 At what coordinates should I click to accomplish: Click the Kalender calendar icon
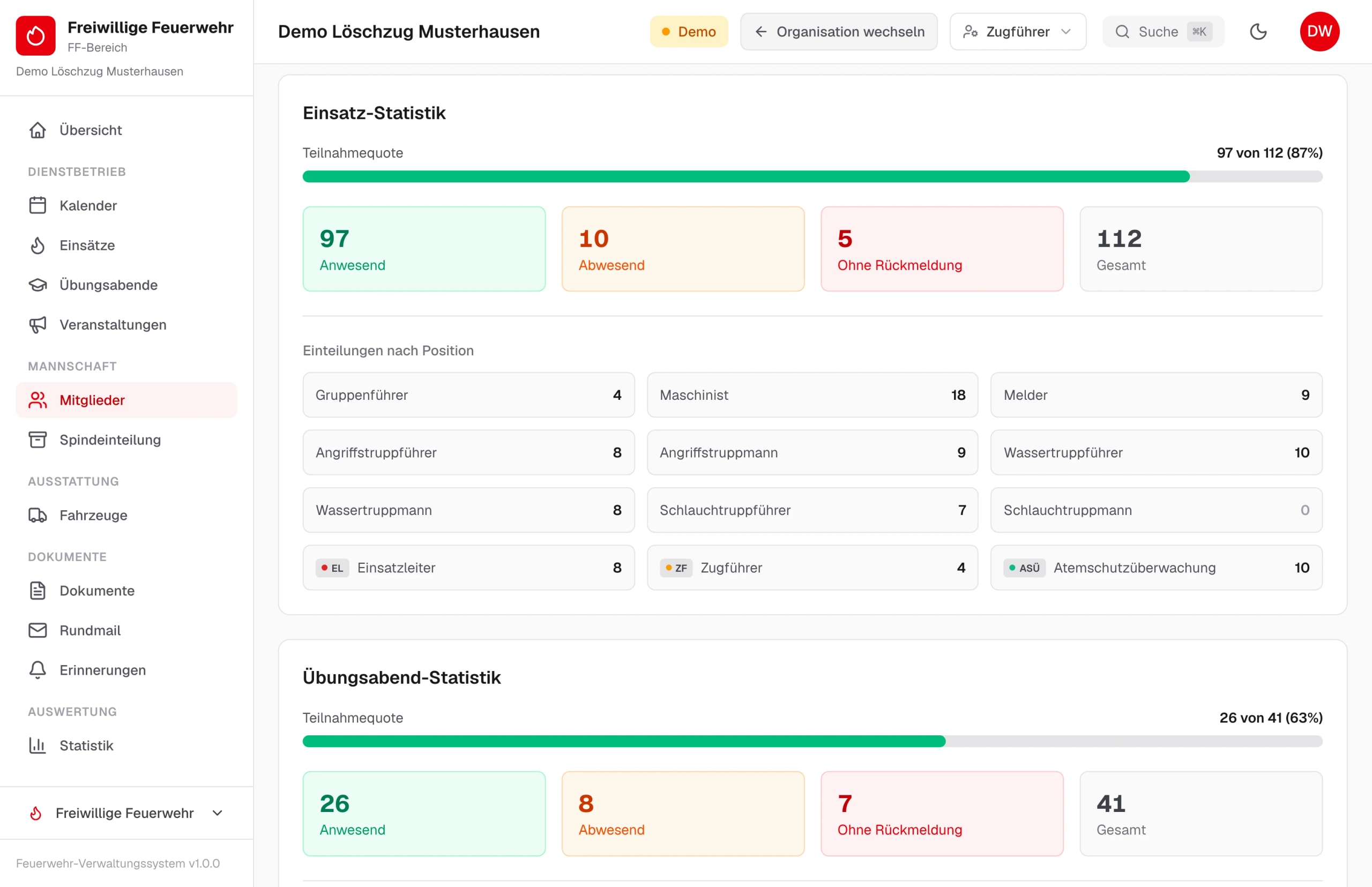click(x=38, y=206)
